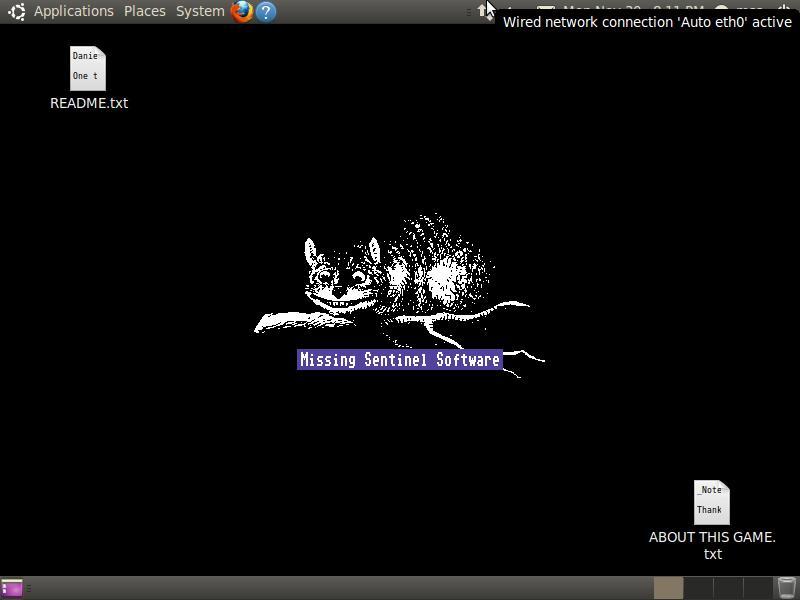The image size is (800, 600).
Task: Switch to the second workspace
Action: click(698, 588)
